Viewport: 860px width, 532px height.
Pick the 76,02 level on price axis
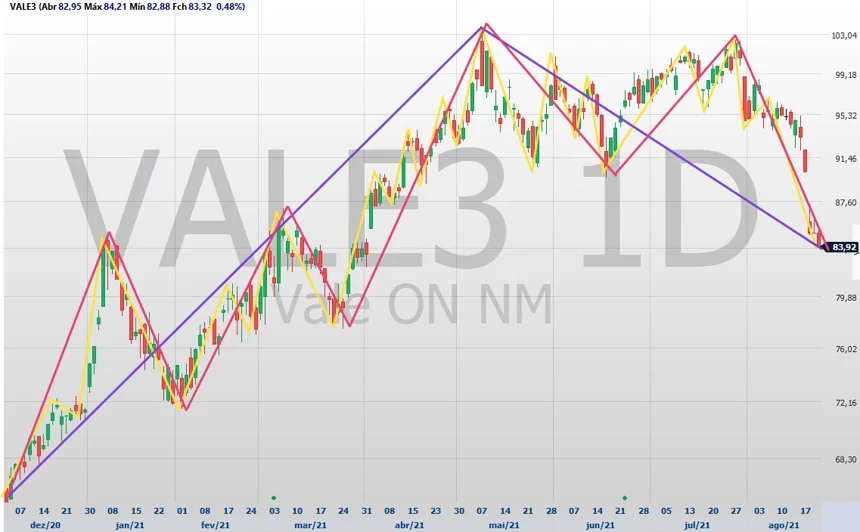click(844, 349)
